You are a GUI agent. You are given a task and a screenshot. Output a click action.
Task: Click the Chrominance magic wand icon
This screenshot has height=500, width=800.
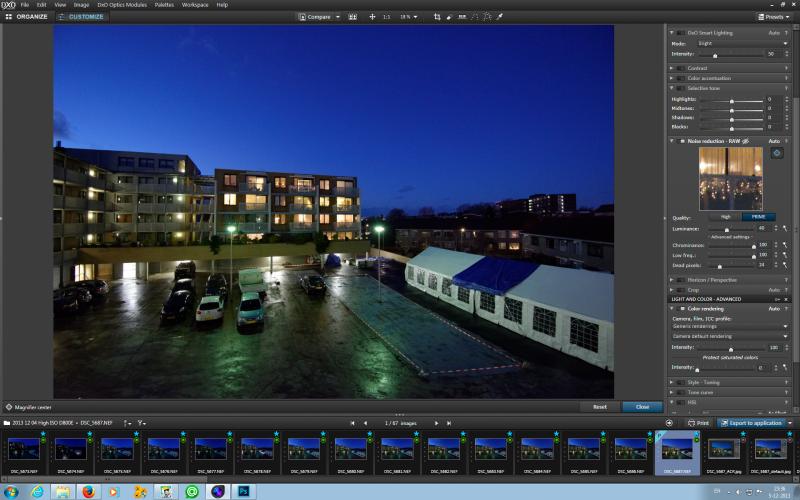[x=786, y=245]
